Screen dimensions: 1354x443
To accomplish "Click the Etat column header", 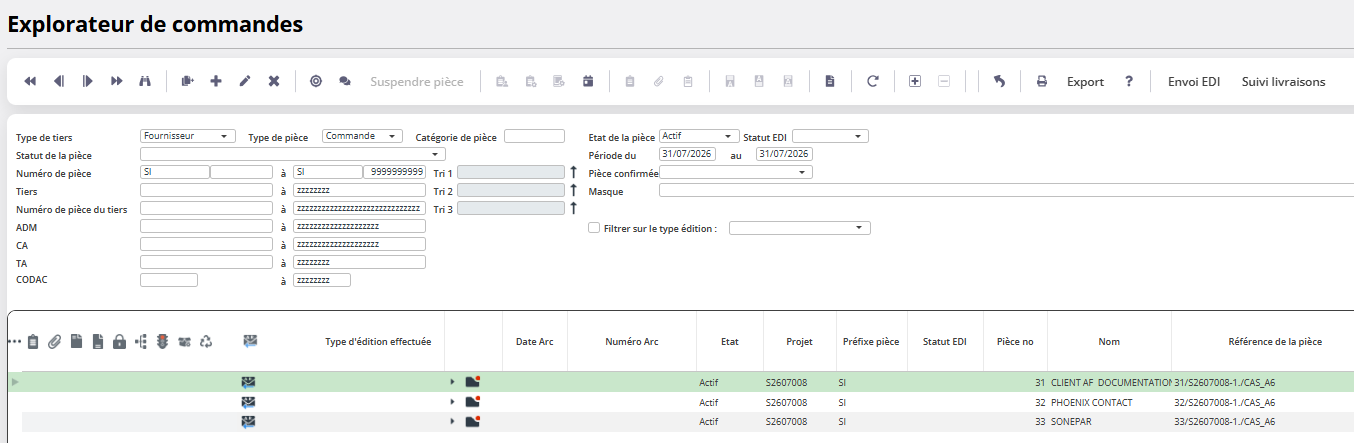I will [x=730, y=342].
